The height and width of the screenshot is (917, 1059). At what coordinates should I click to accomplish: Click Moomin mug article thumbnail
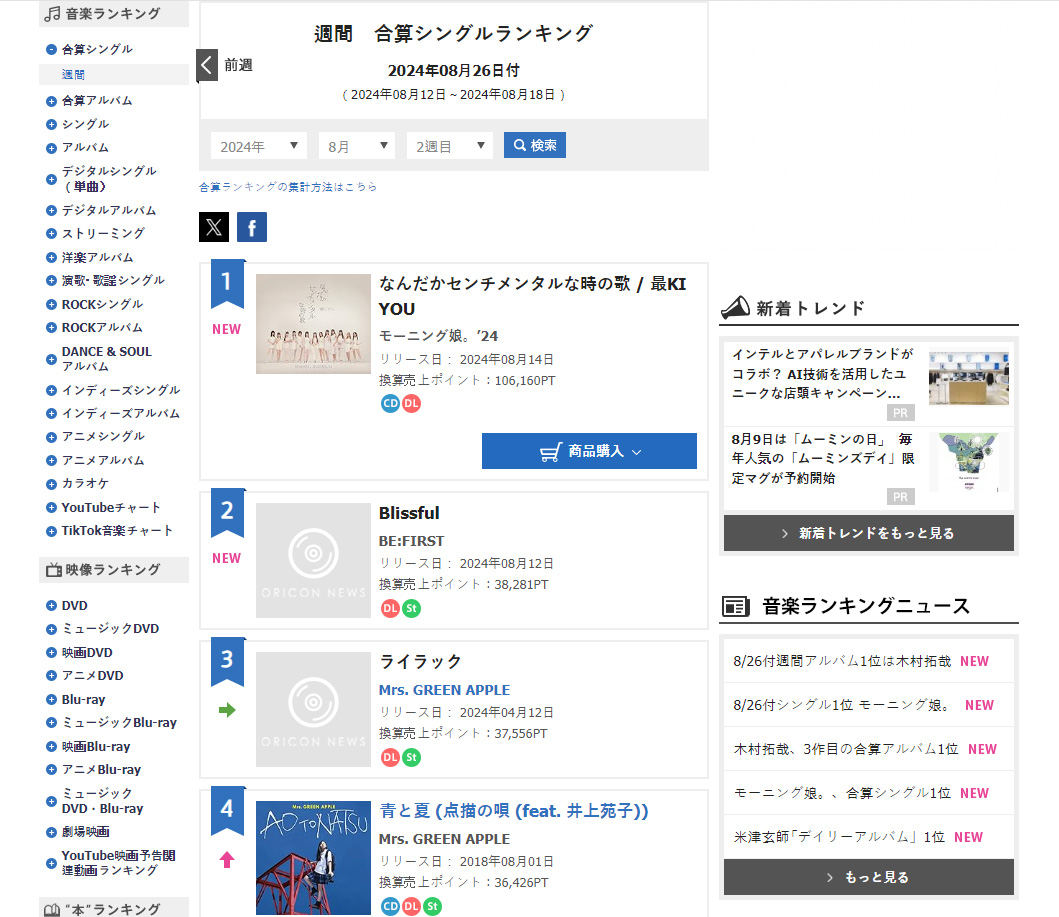click(x=968, y=463)
